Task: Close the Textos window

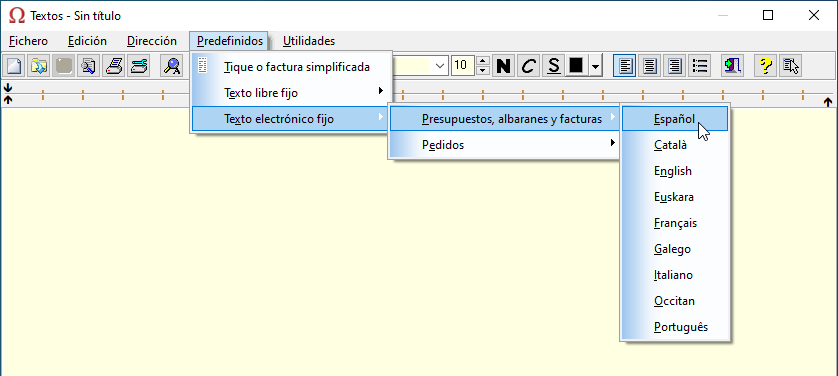Action: tap(813, 15)
